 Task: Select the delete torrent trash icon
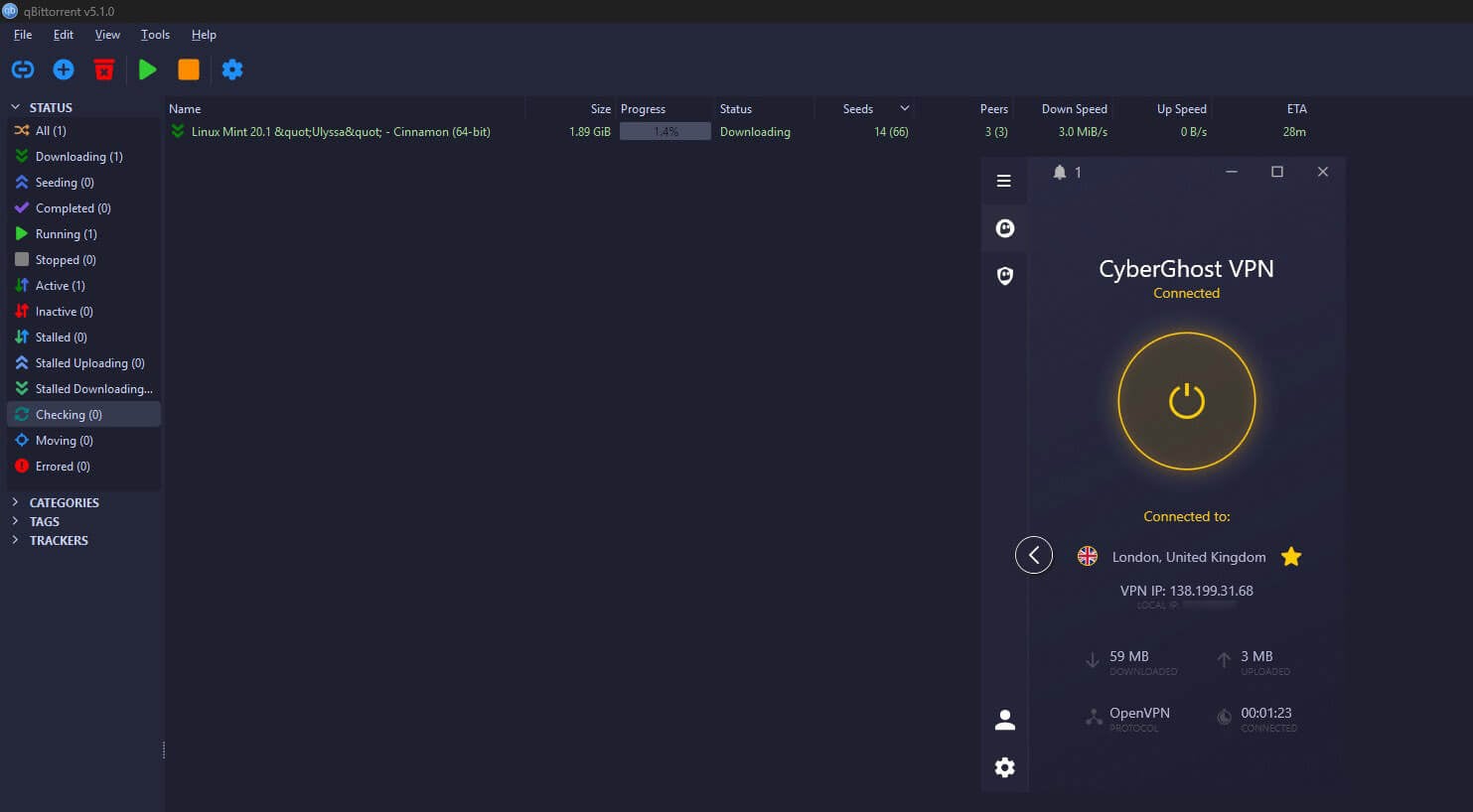(103, 69)
